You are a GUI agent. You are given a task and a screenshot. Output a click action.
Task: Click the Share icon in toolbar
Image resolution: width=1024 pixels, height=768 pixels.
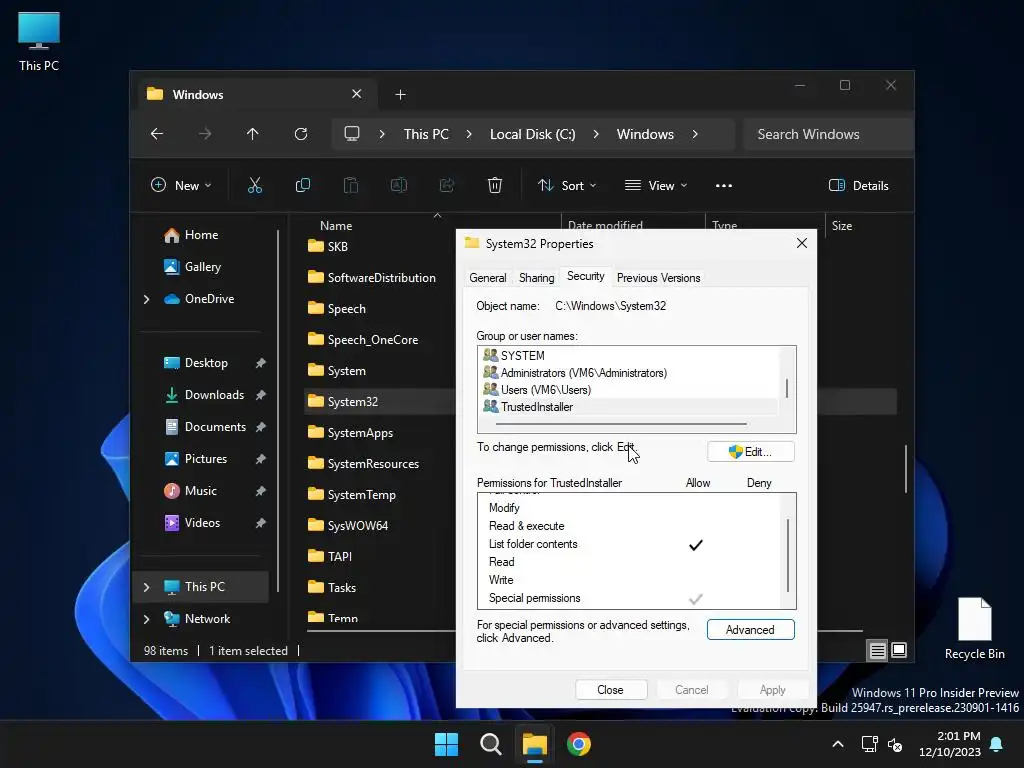[x=447, y=185]
